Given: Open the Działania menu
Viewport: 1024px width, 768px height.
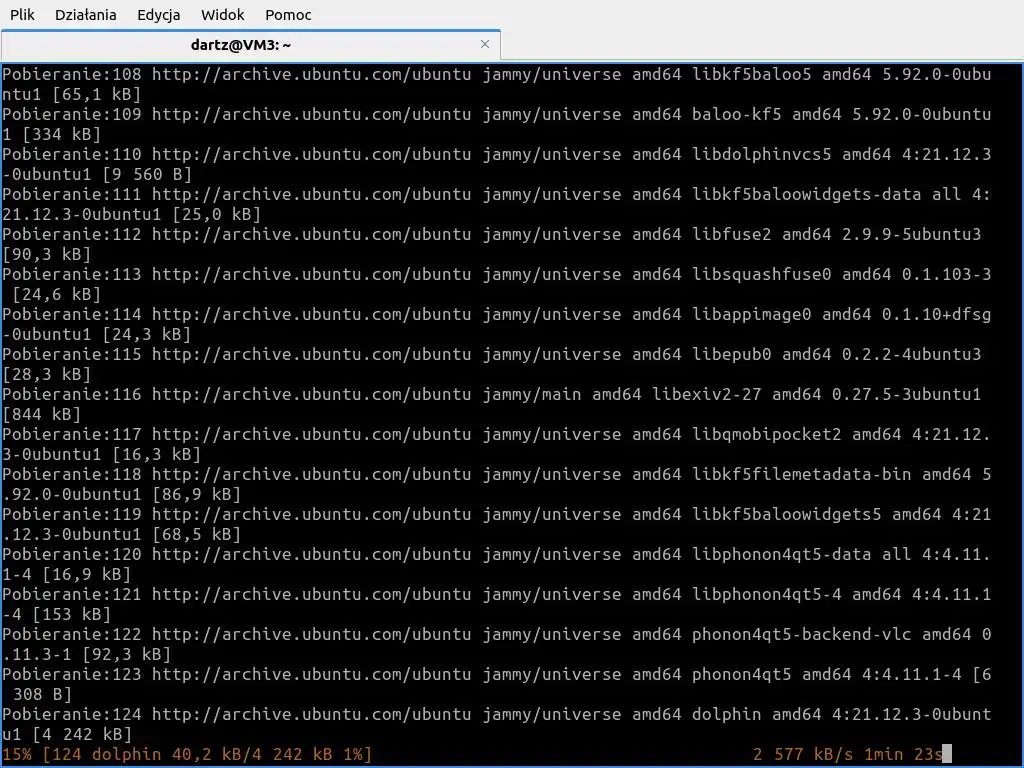Looking at the screenshot, I should click(86, 14).
